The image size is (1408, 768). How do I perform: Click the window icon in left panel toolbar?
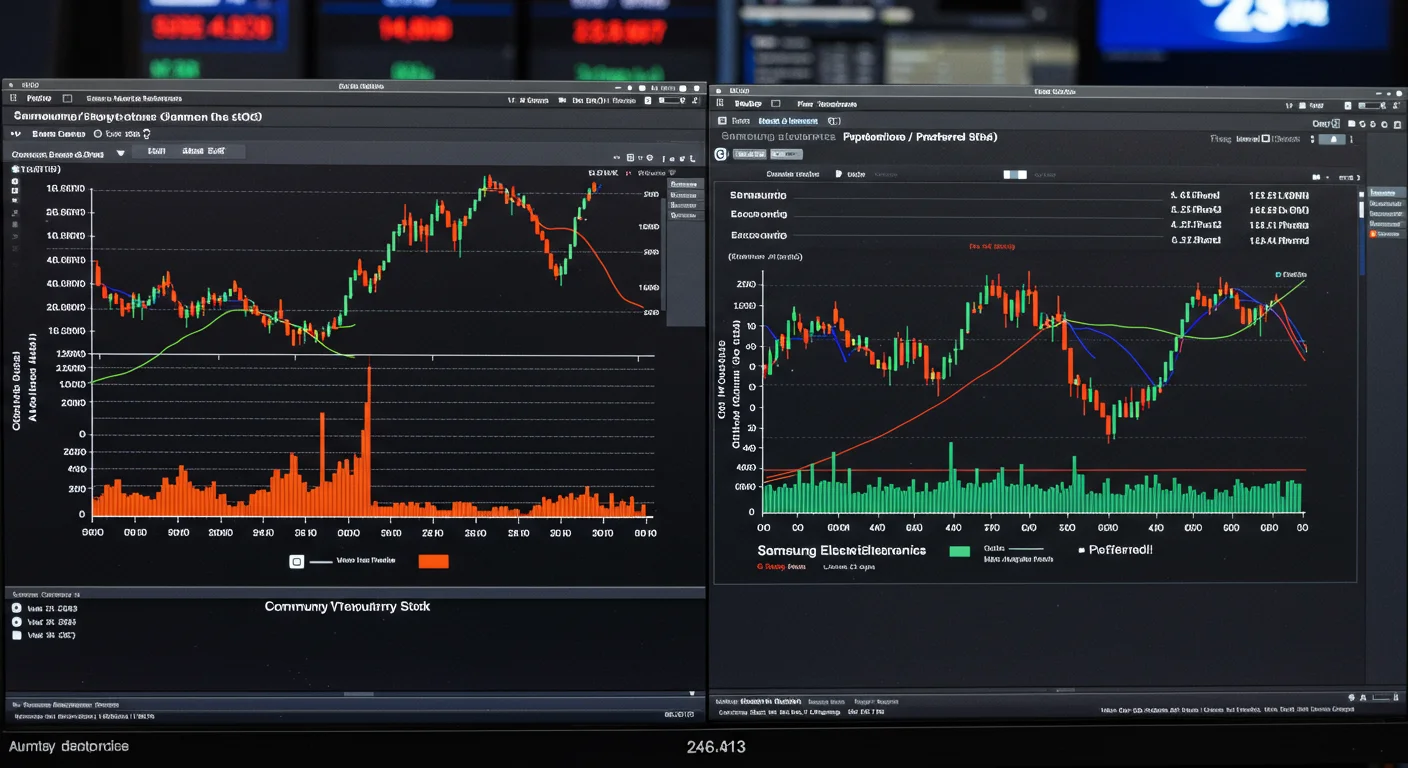[67, 99]
